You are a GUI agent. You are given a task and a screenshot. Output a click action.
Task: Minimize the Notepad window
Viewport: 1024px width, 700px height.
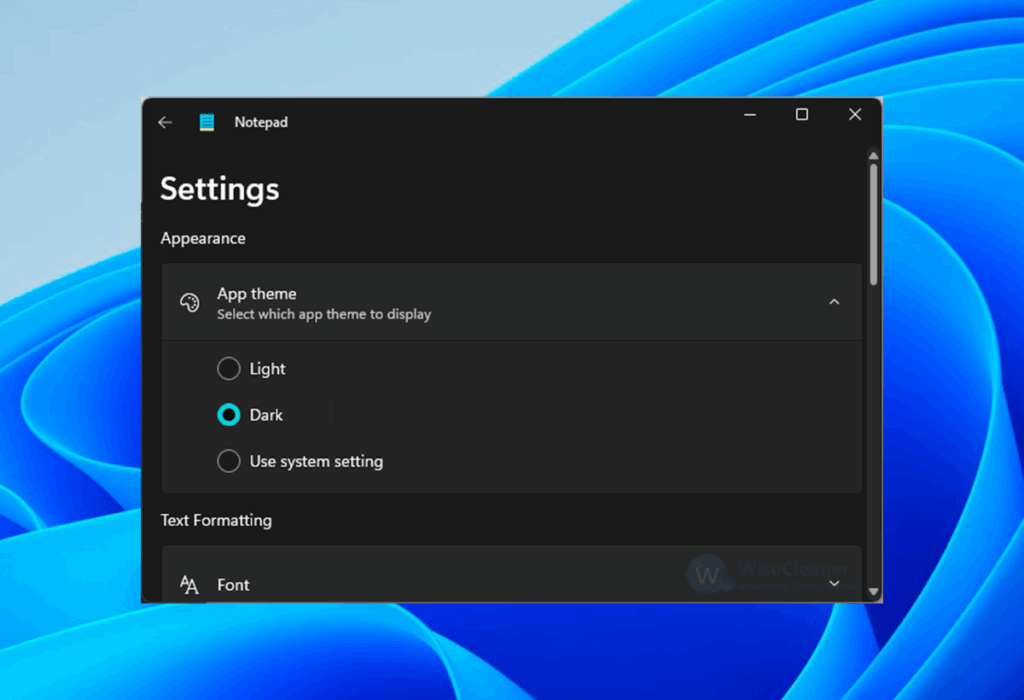[749, 114]
